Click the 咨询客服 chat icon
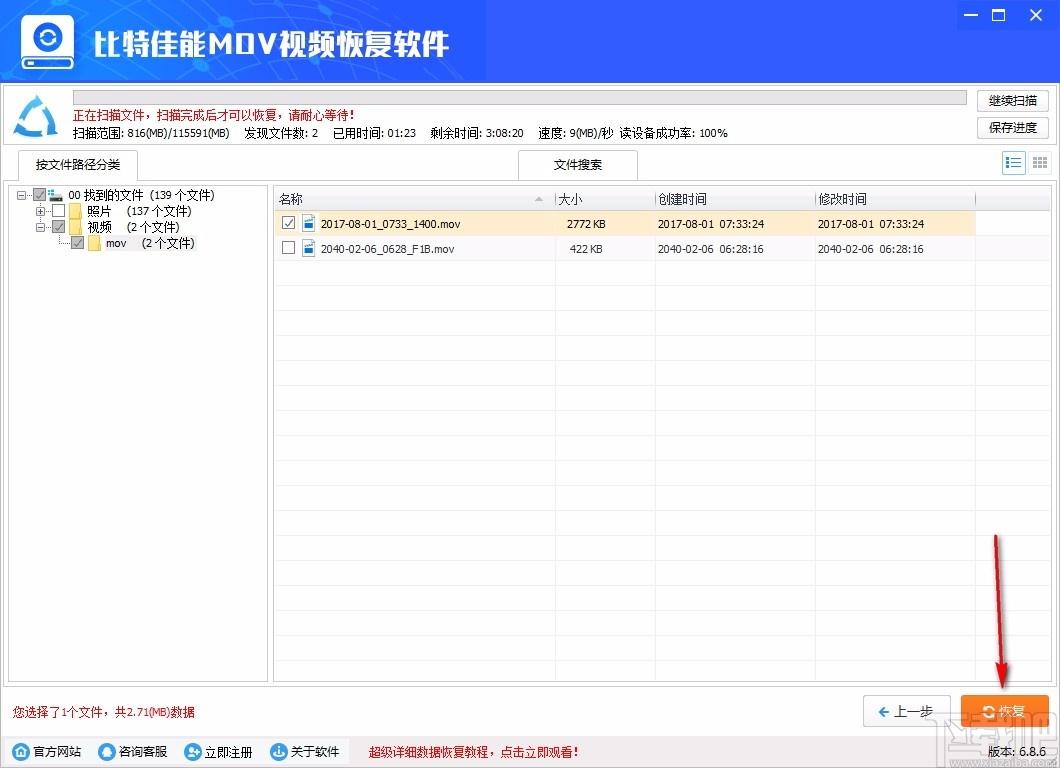The image size is (1060, 768). point(106,752)
